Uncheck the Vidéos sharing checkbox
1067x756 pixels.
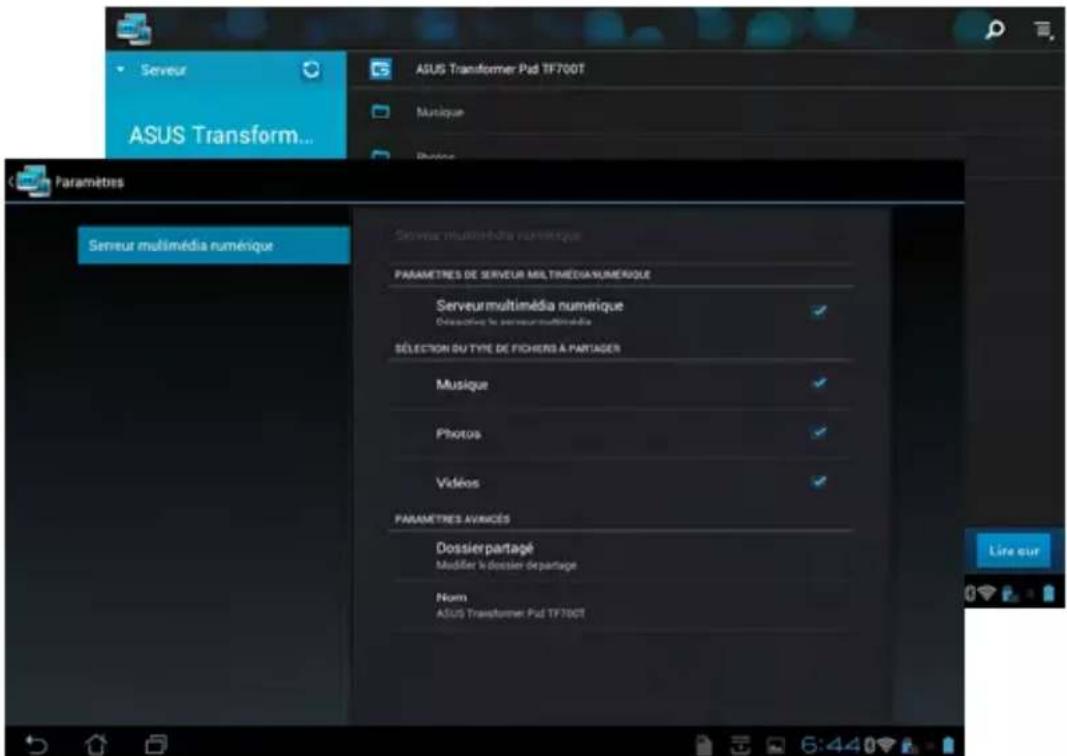(x=819, y=482)
